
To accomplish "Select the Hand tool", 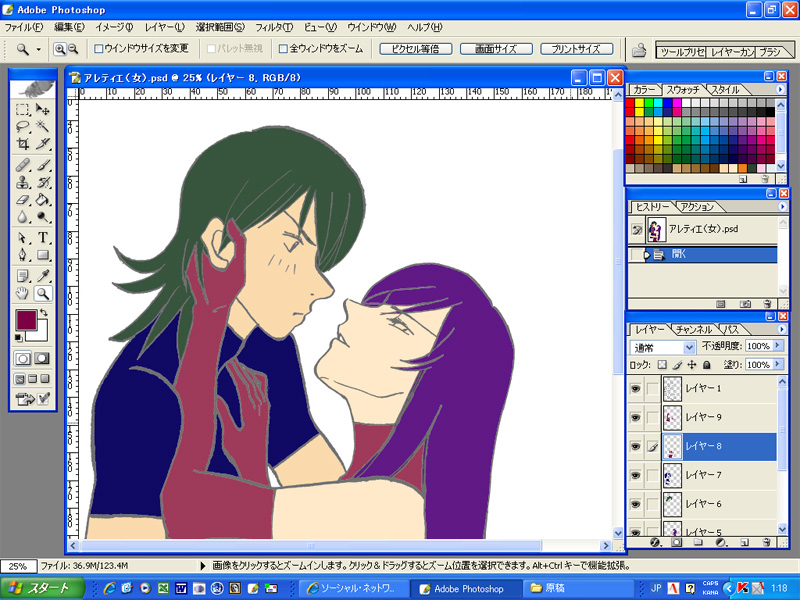I will (22, 293).
